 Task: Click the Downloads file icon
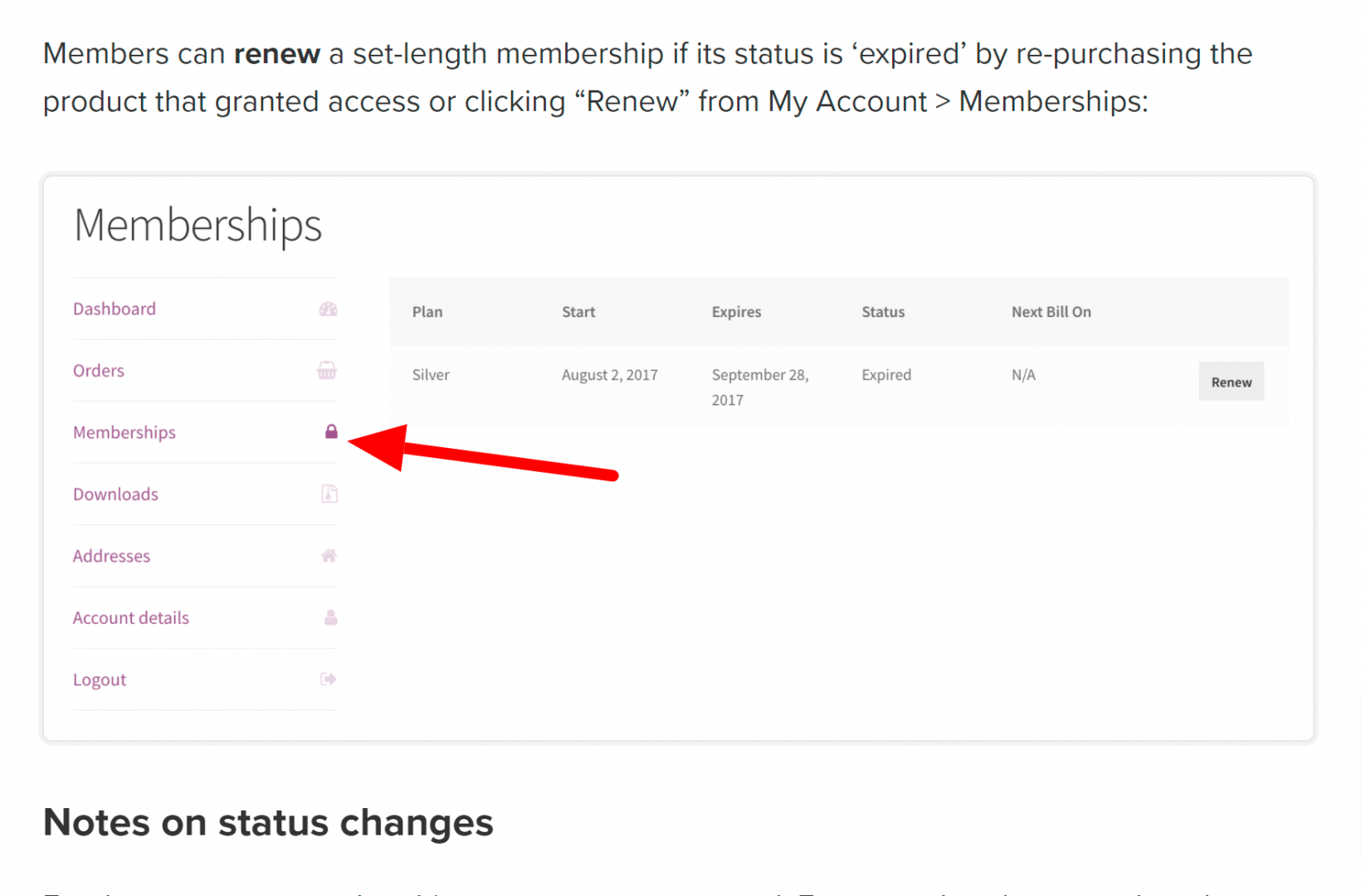(329, 494)
